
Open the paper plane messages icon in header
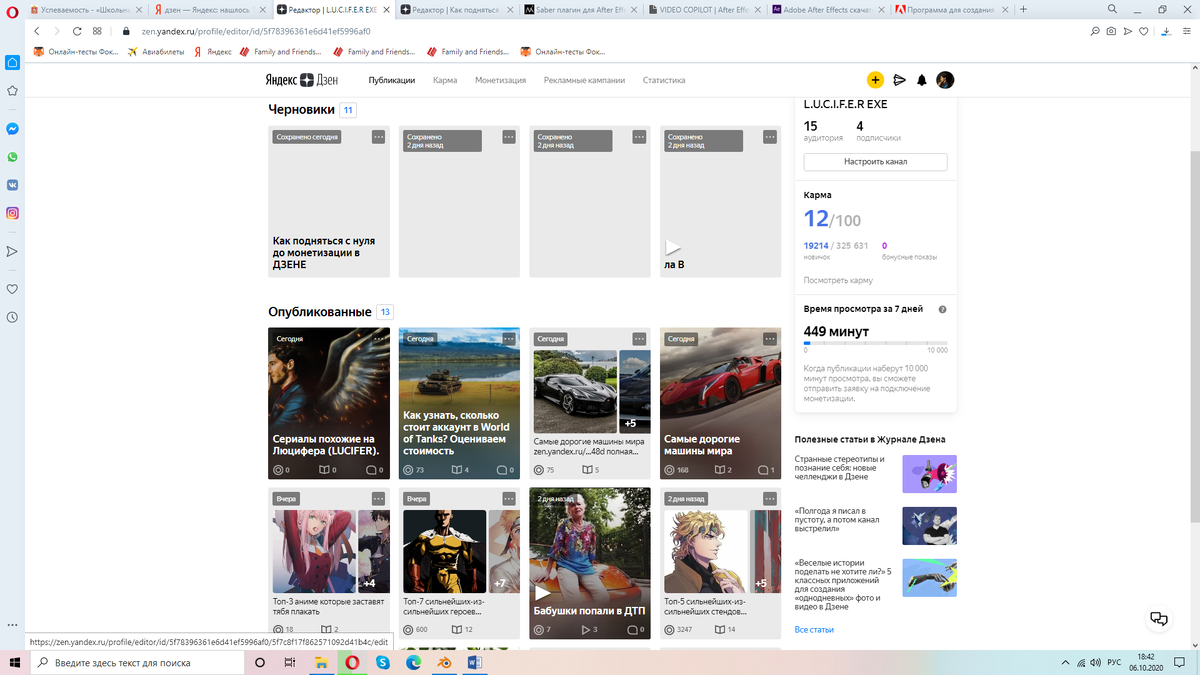[899, 80]
